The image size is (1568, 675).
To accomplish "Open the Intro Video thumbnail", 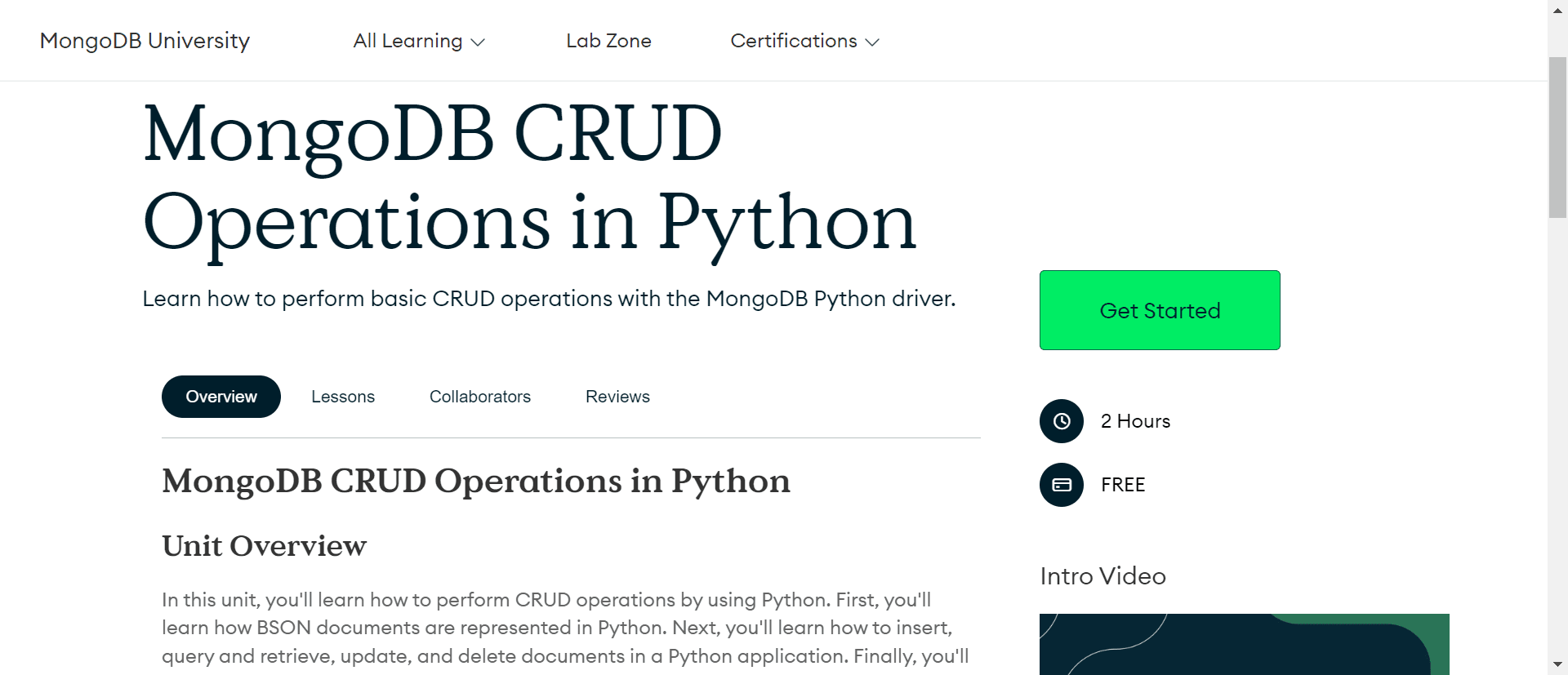I will (x=1245, y=644).
